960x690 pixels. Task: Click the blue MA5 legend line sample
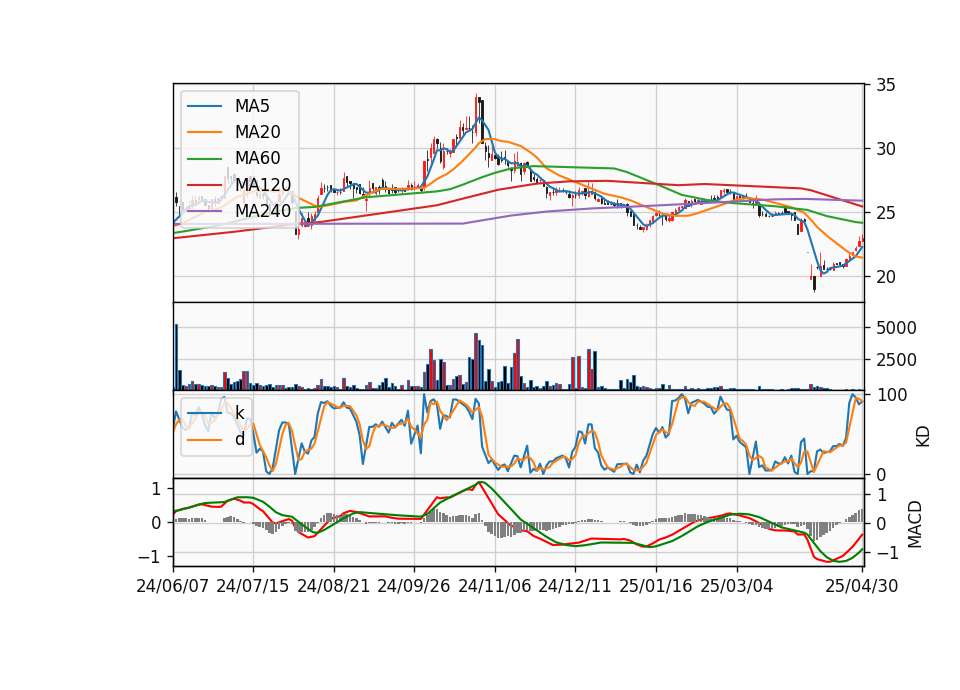point(204,106)
